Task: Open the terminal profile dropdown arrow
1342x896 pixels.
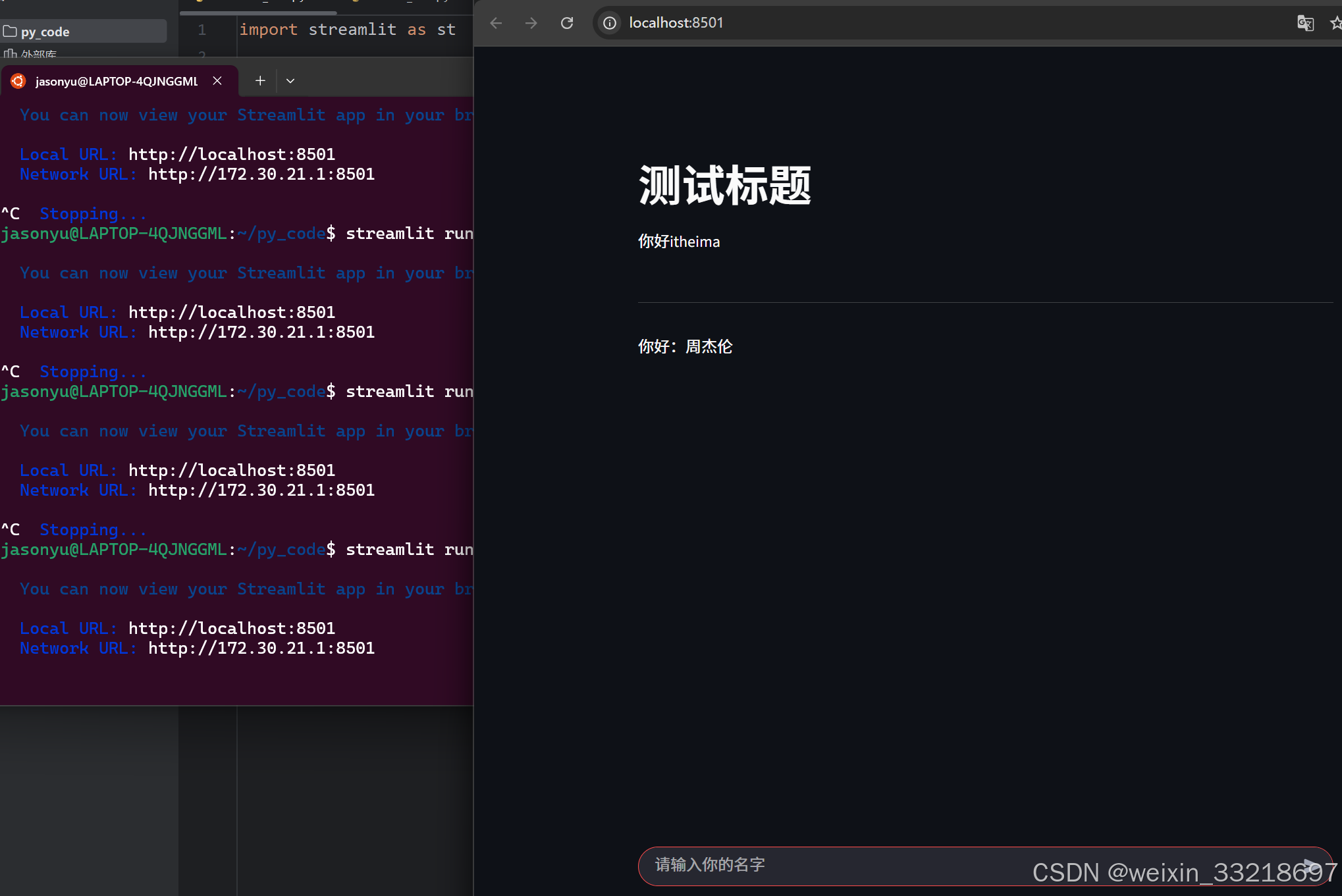Action: (x=290, y=81)
